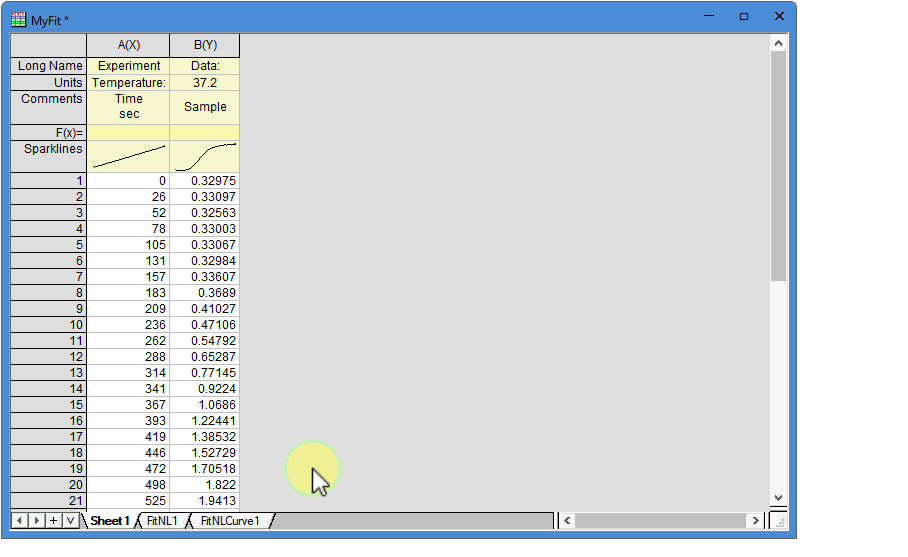This screenshot has width=908, height=557.
Task: Select the Sheet 1 tab
Action: (x=109, y=521)
